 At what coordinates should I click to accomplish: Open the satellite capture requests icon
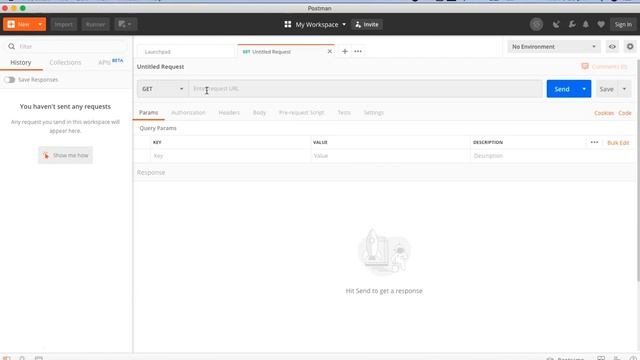click(x=556, y=24)
